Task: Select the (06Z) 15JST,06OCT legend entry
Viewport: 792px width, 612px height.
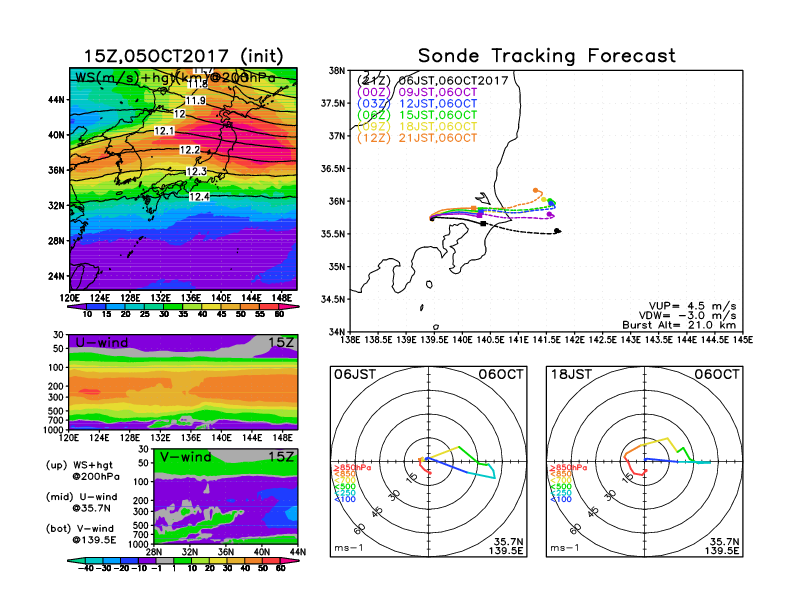Action: coord(419,115)
